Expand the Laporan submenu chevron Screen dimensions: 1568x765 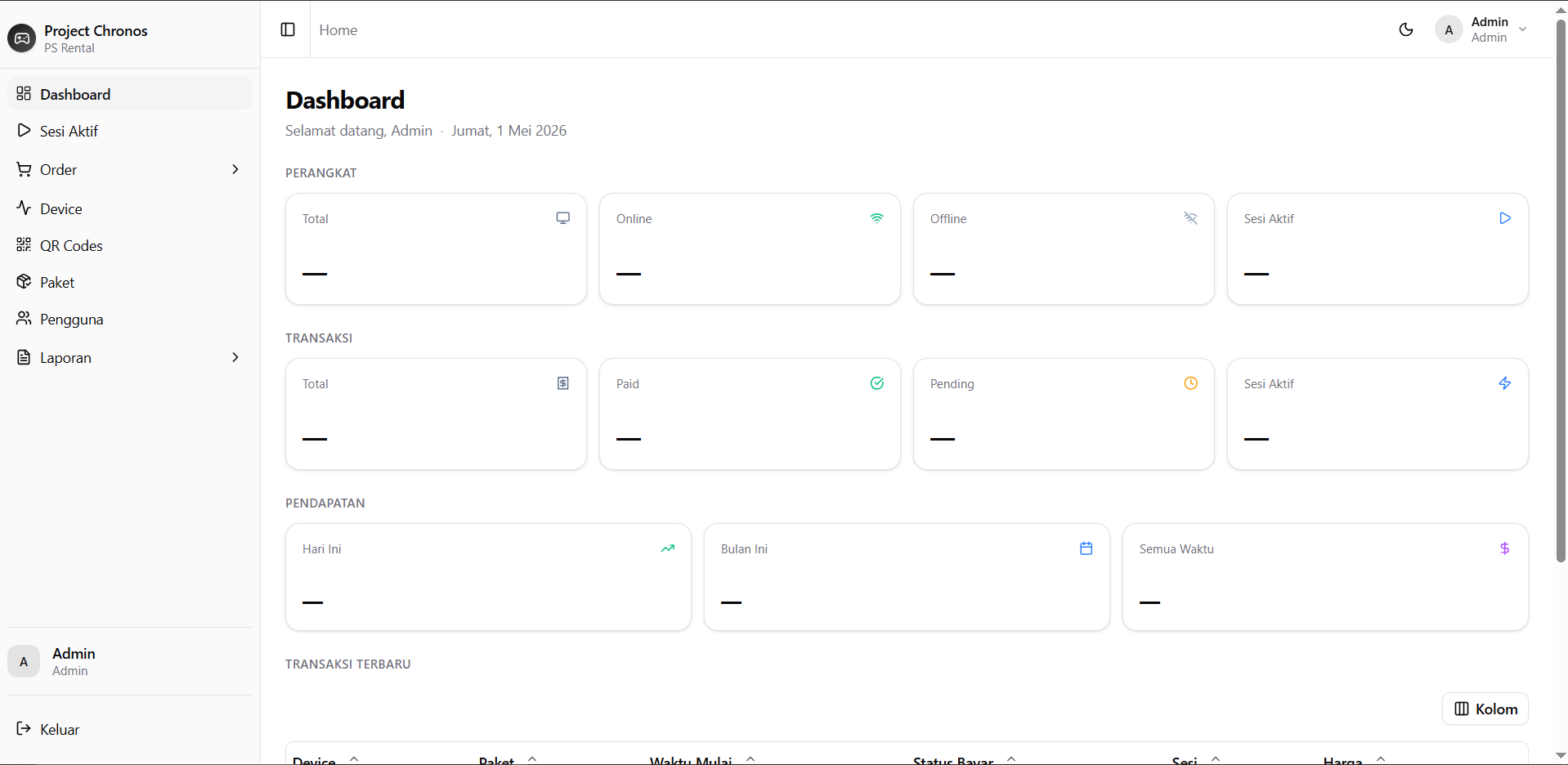tap(235, 357)
